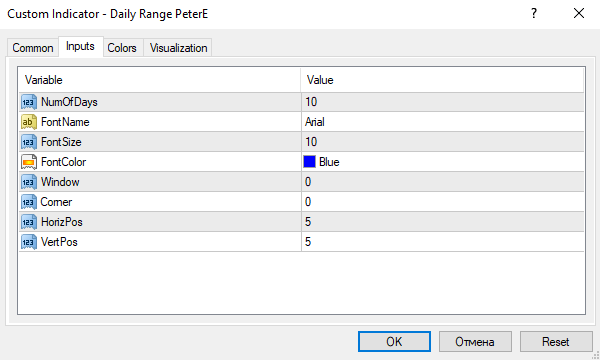Click the integer icon beside NumOfDays

[x=29, y=102]
